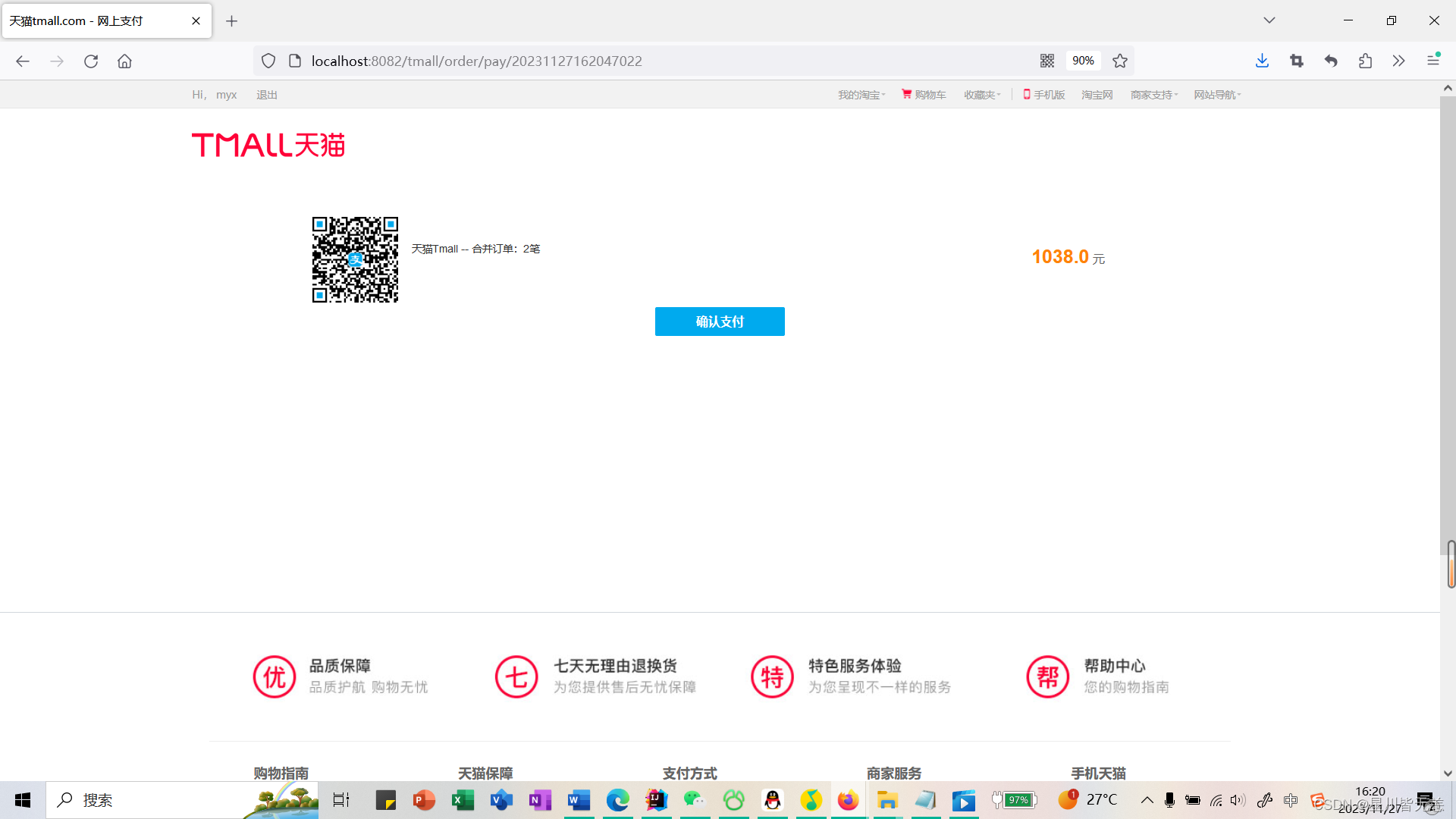1456x819 pixels.
Task: Click the myx username link
Action: (x=226, y=95)
